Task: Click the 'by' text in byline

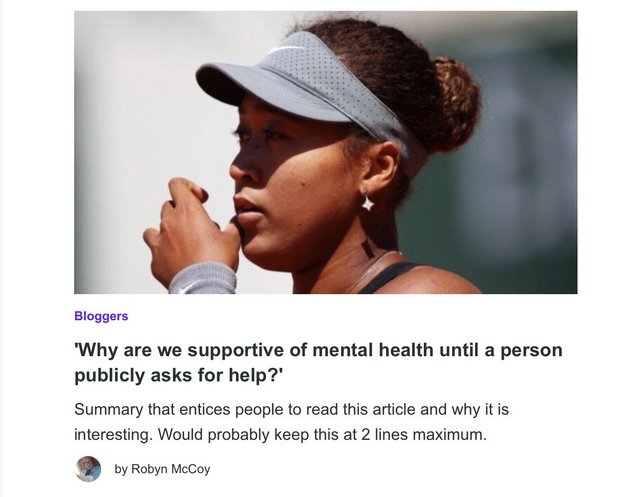Action: (121, 469)
